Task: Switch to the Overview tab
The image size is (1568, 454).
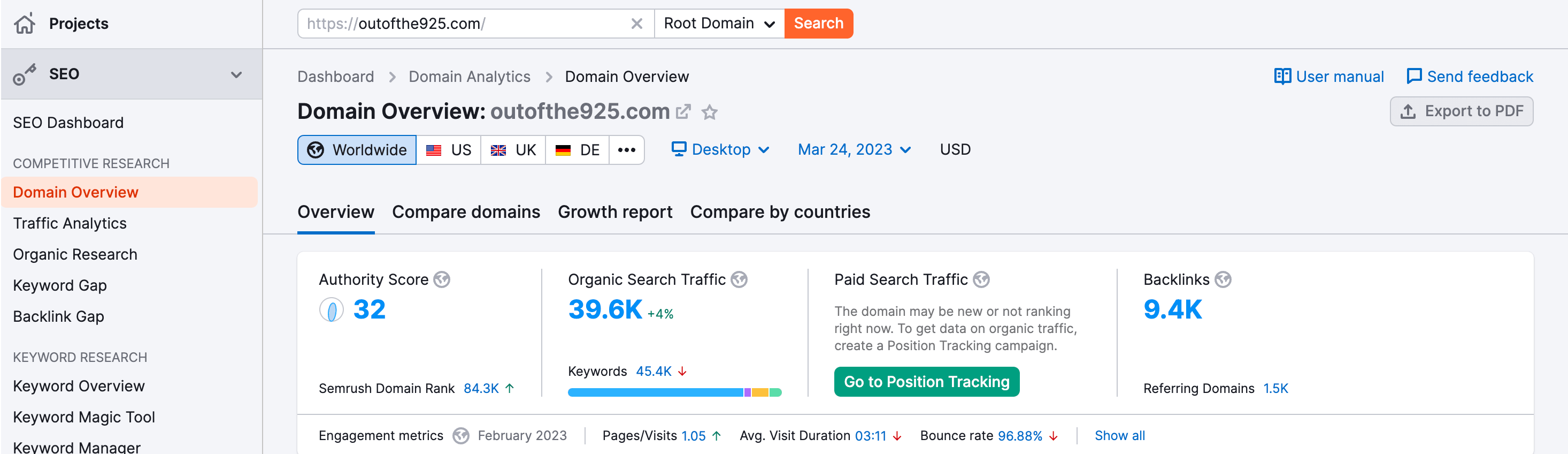Action: (335, 212)
